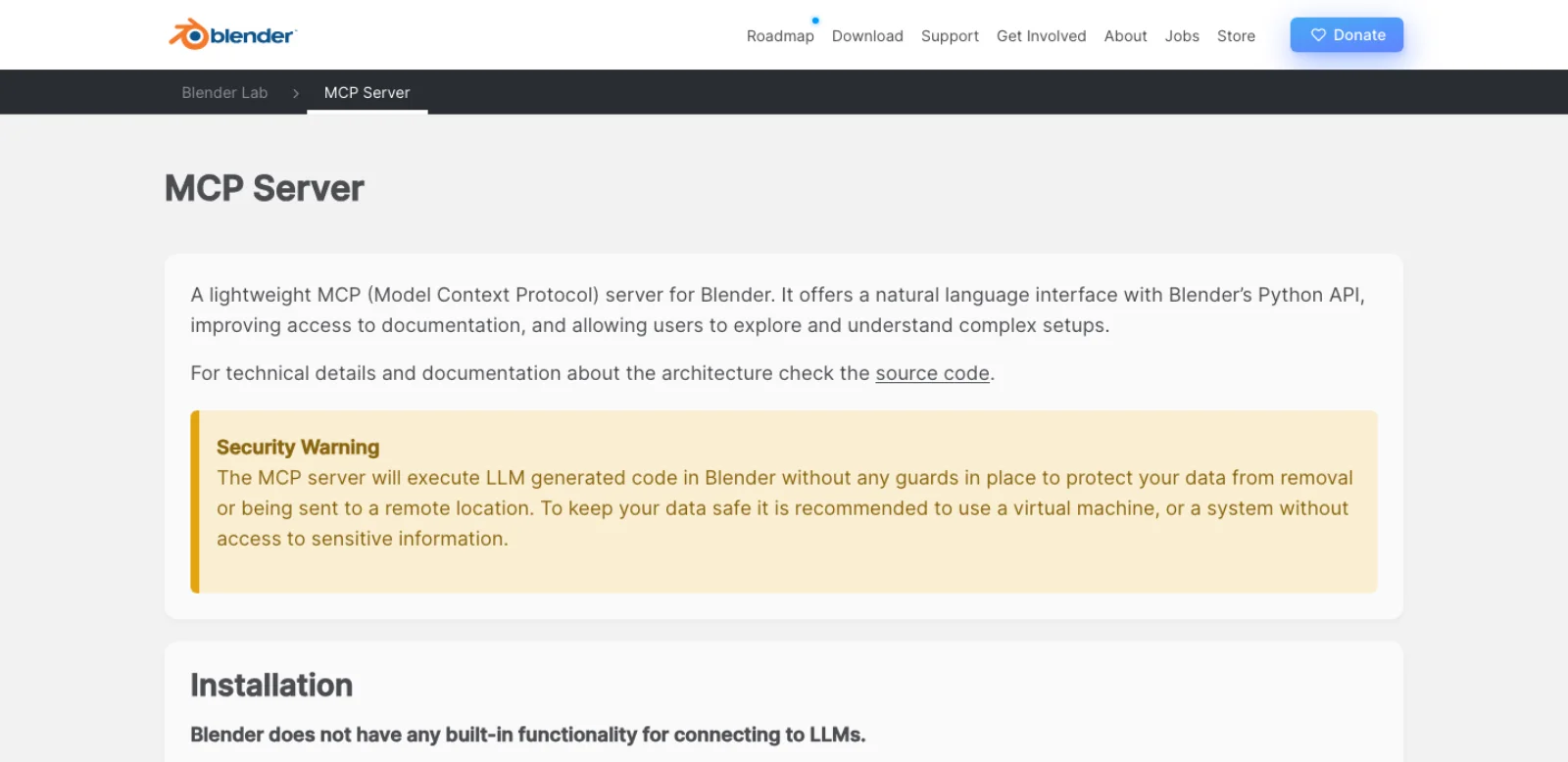Click the heart icon on the Donate button
Viewport: 1568px width, 762px height.
pyautogui.click(x=1318, y=34)
